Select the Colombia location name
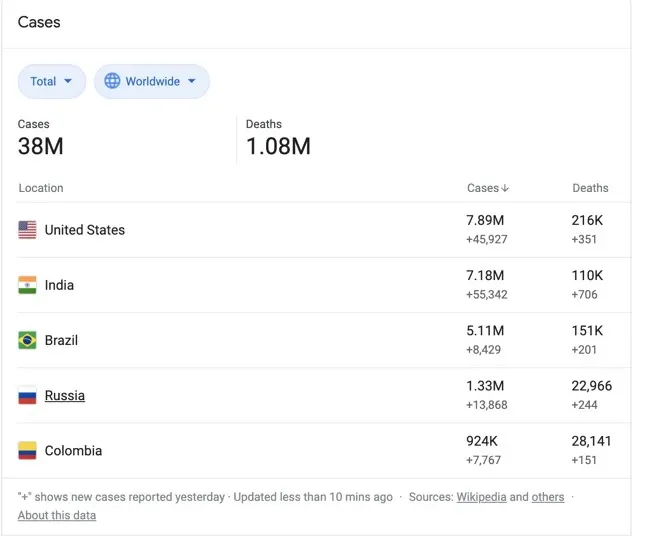Screen dimensions: 654x536 pos(73,451)
